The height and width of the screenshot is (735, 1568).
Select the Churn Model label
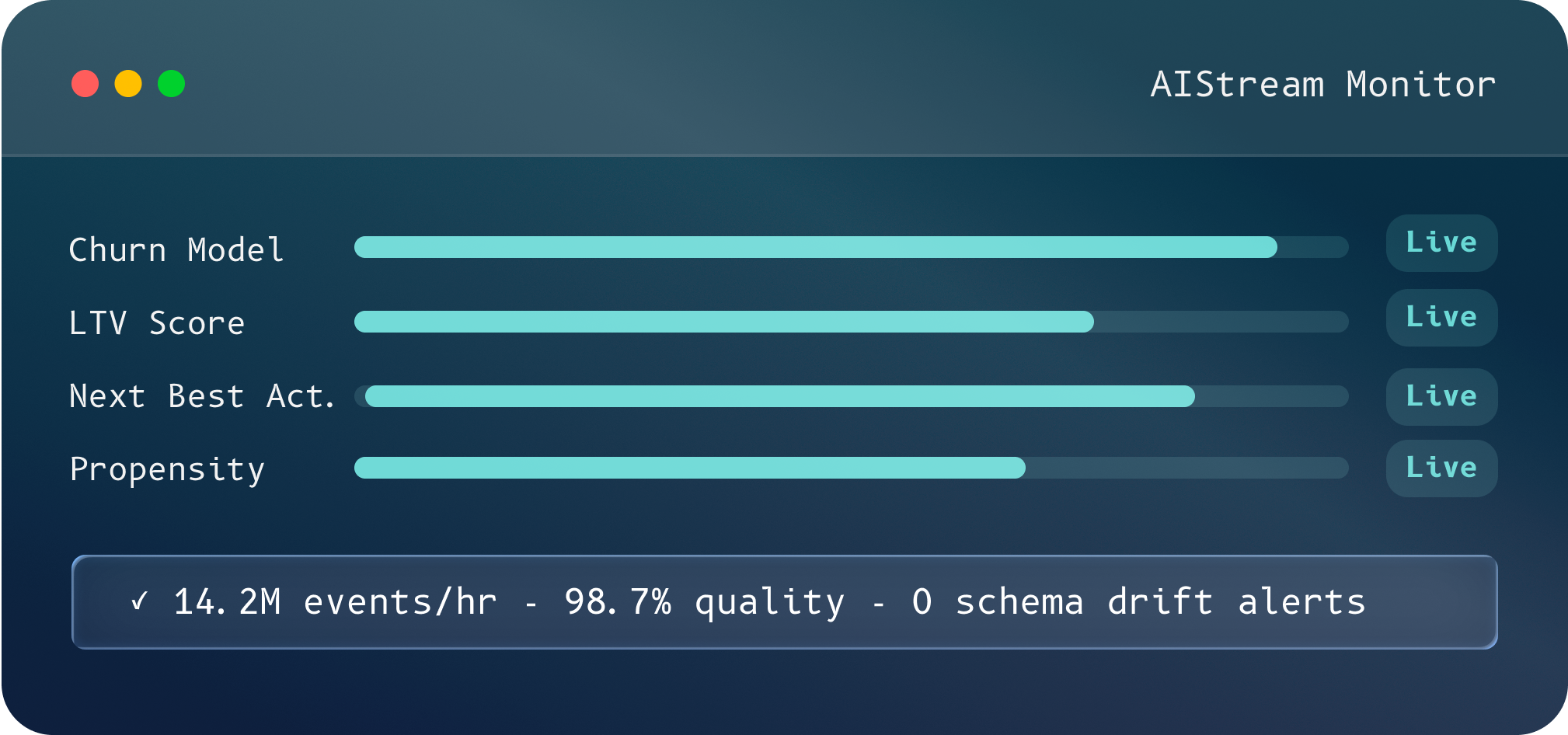point(176,250)
